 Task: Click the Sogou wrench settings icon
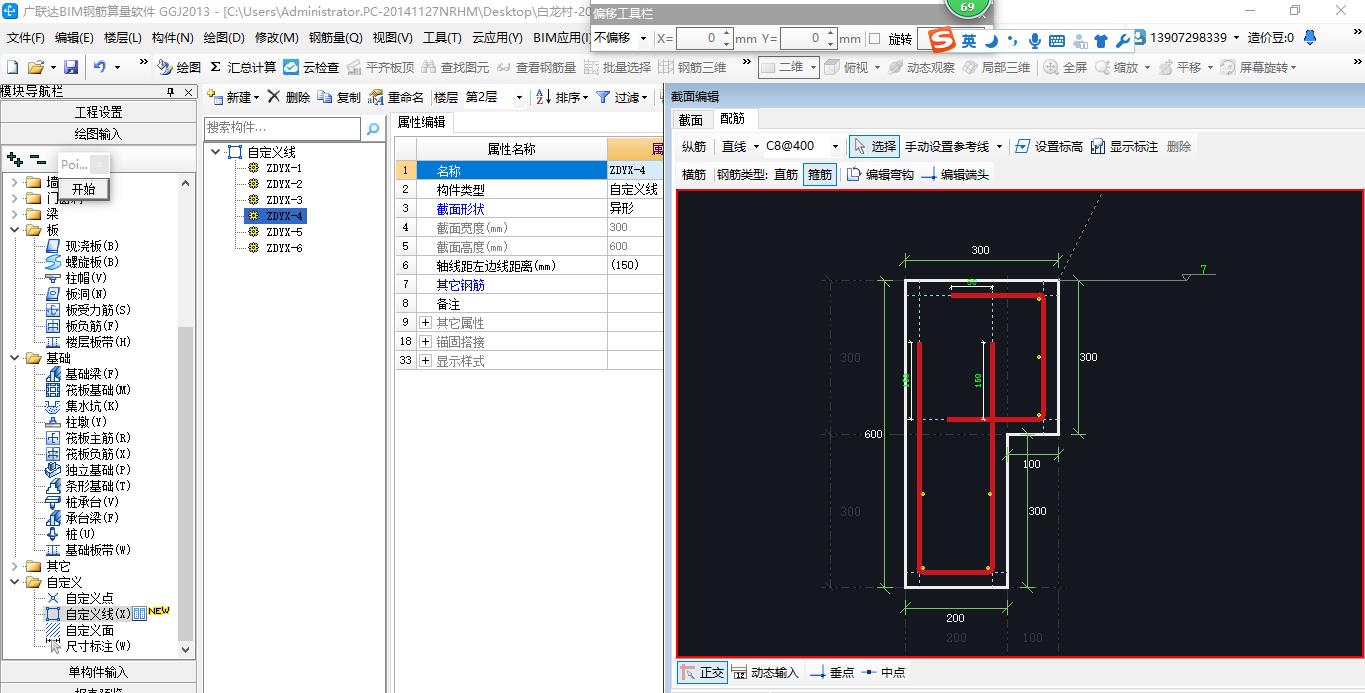tap(1122, 40)
